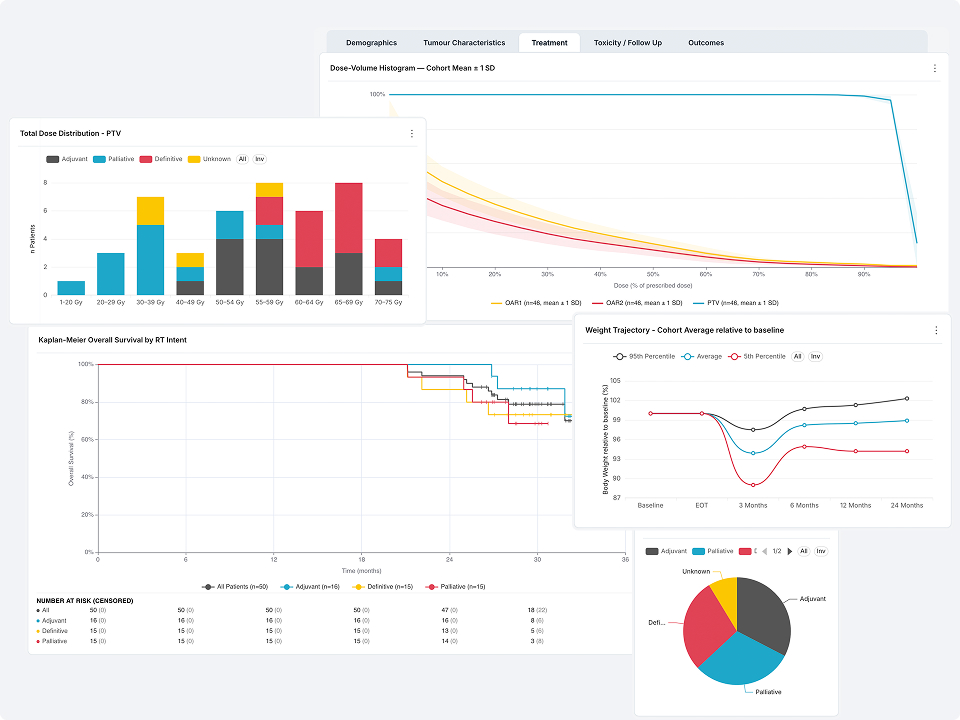Click the "NUMBER AT RISK (CENSORED)" heading
Viewport: 960px width, 720px height.
[84, 601]
